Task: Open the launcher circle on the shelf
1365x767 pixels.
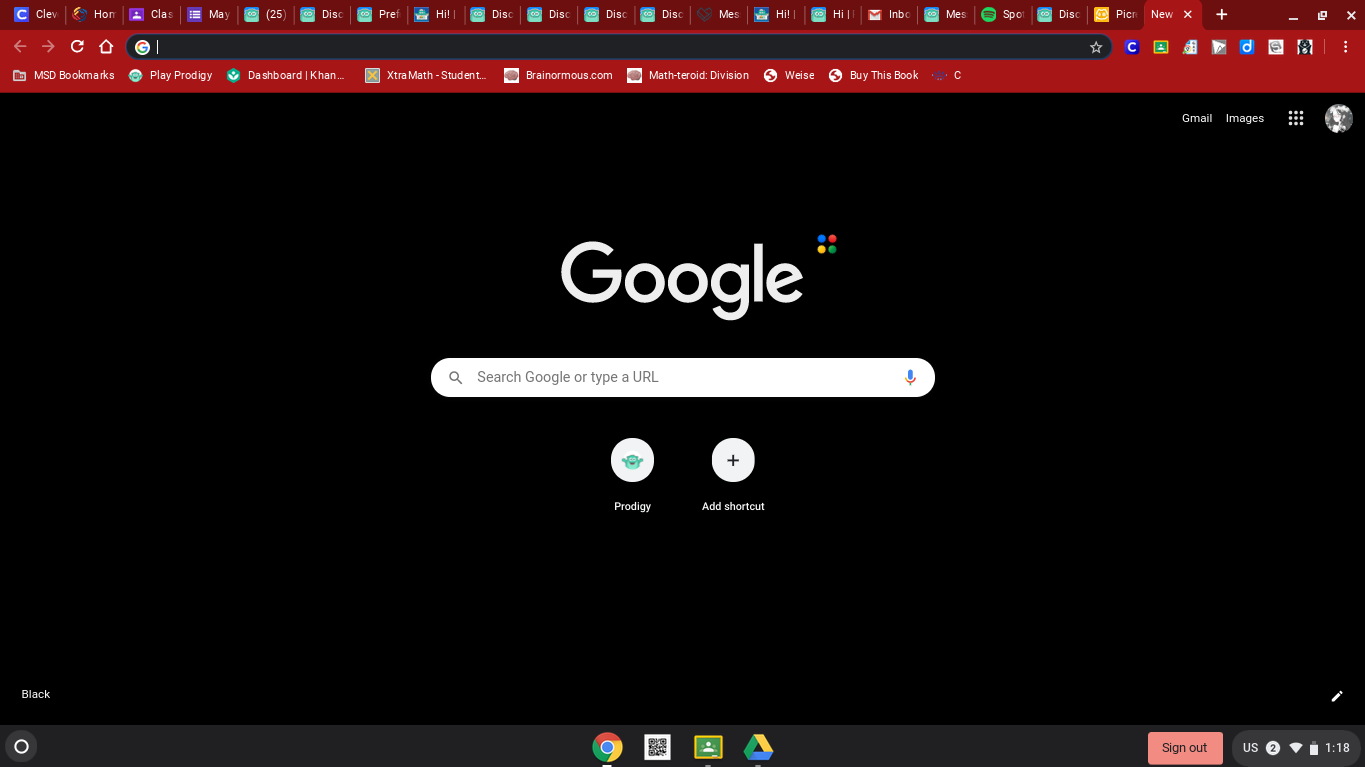Action: tap(21, 746)
